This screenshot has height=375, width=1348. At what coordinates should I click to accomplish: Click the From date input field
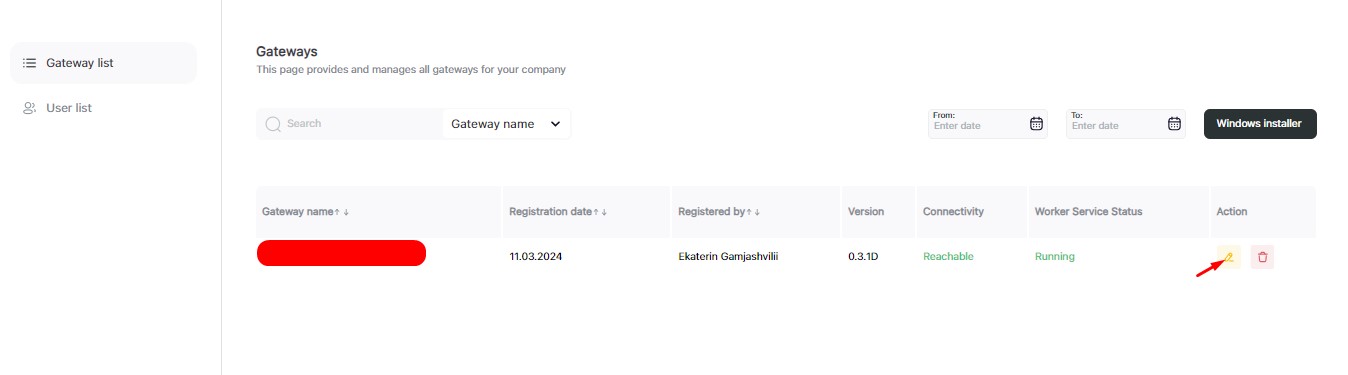[988, 124]
